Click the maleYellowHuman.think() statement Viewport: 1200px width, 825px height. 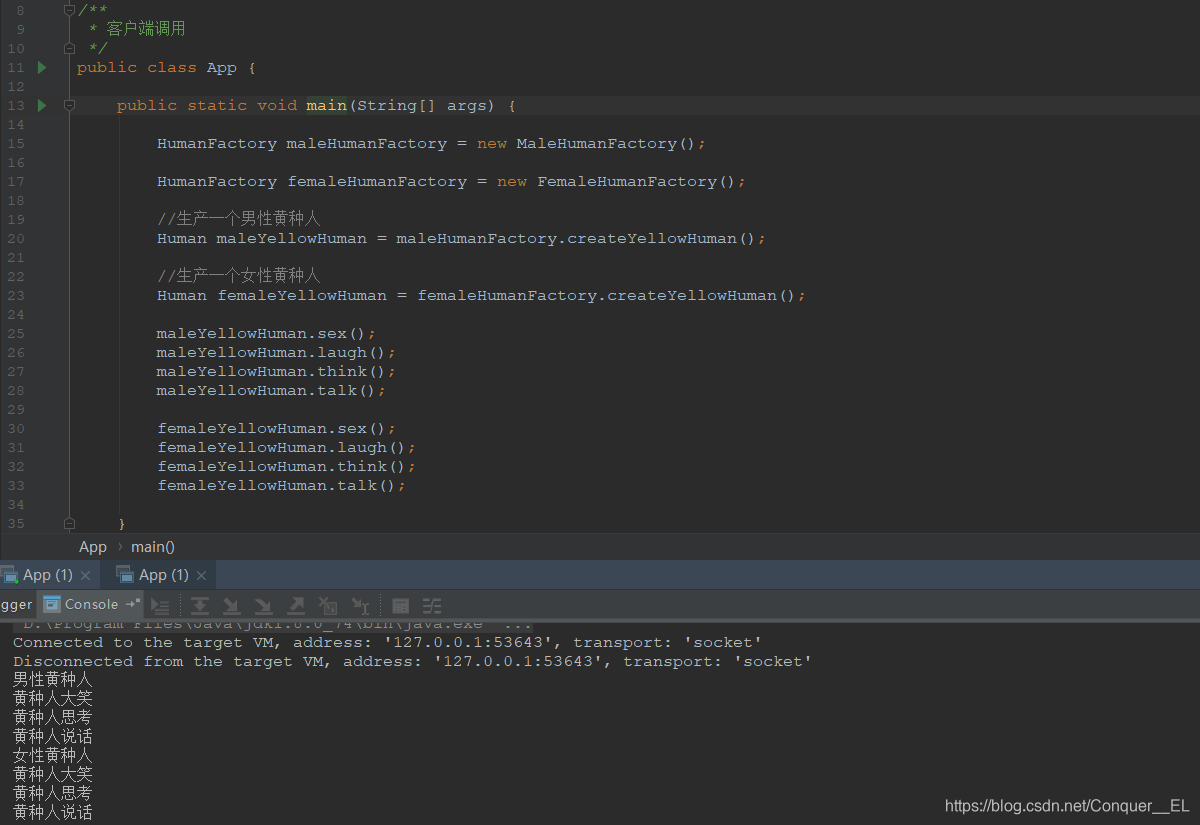tap(276, 371)
